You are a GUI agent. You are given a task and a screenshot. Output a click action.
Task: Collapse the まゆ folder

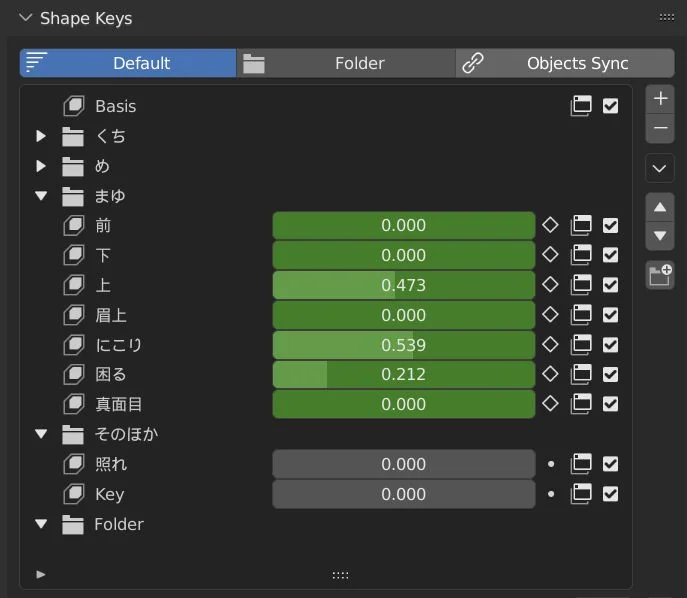coord(41,196)
